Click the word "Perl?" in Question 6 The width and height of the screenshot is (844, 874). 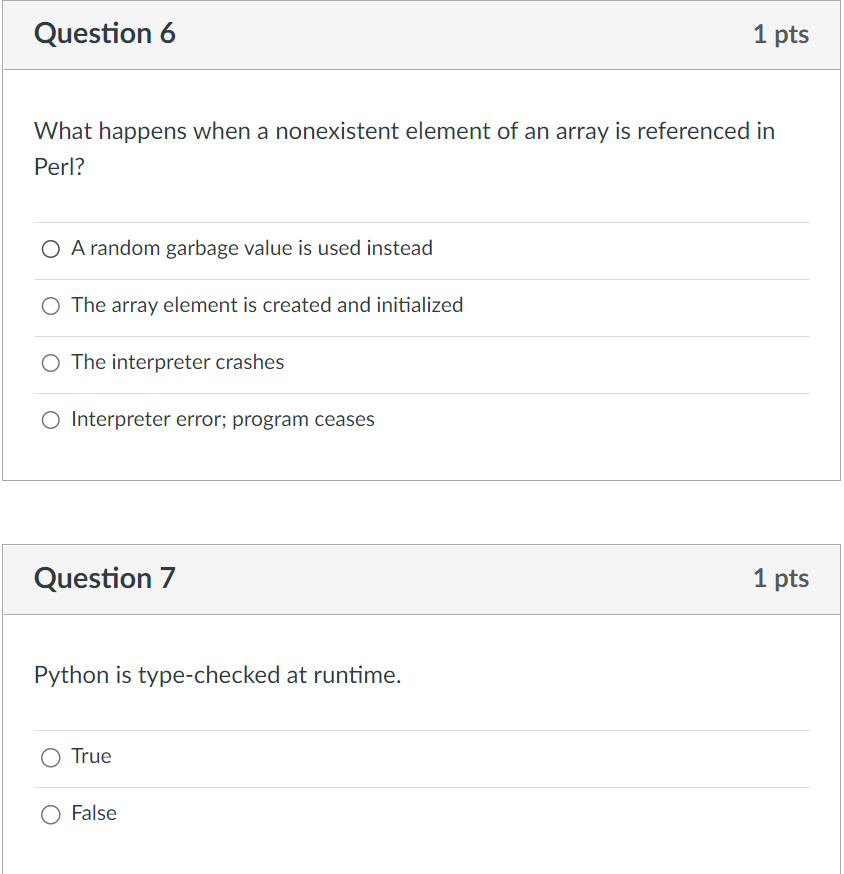[60, 167]
